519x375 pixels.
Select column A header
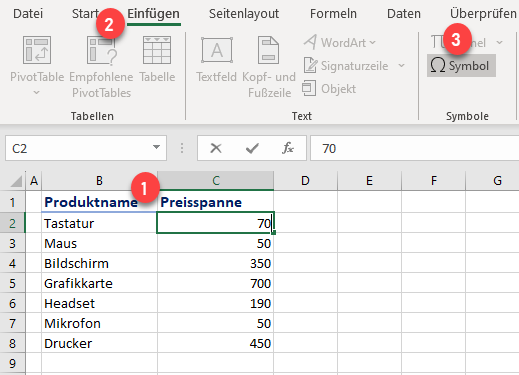click(x=34, y=181)
